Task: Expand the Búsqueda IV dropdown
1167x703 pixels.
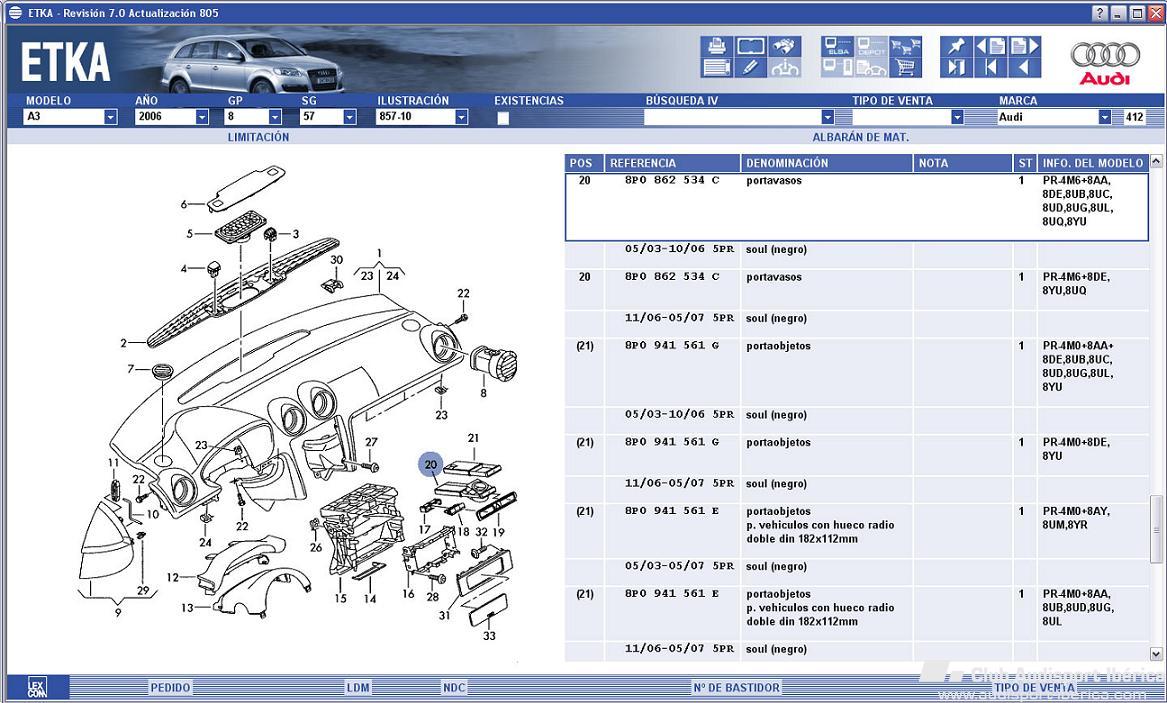Action: pos(827,117)
